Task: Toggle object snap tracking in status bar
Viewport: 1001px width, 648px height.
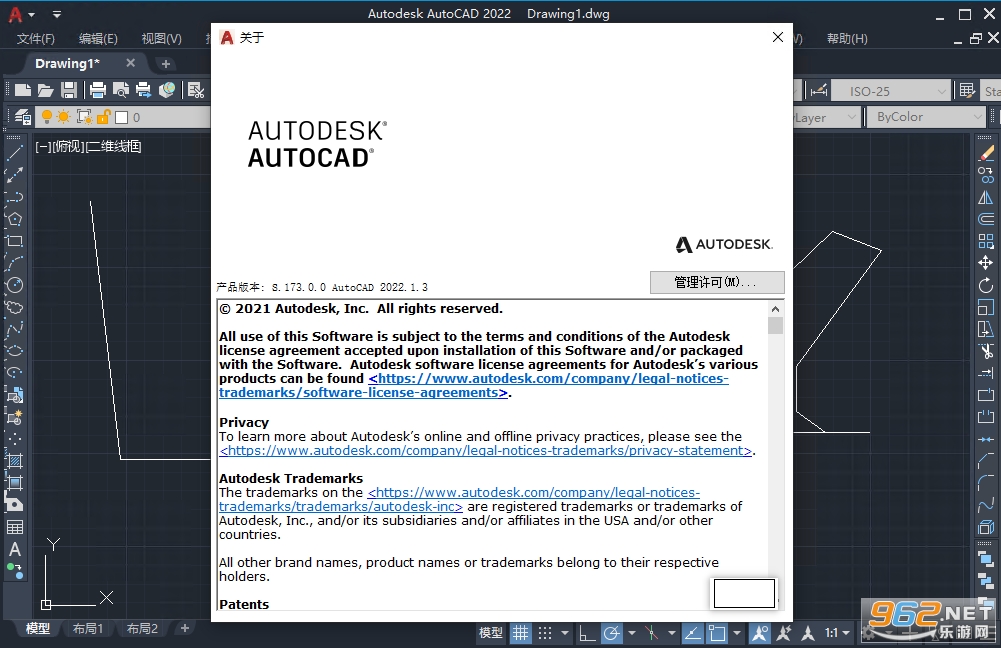Action: coord(693,633)
